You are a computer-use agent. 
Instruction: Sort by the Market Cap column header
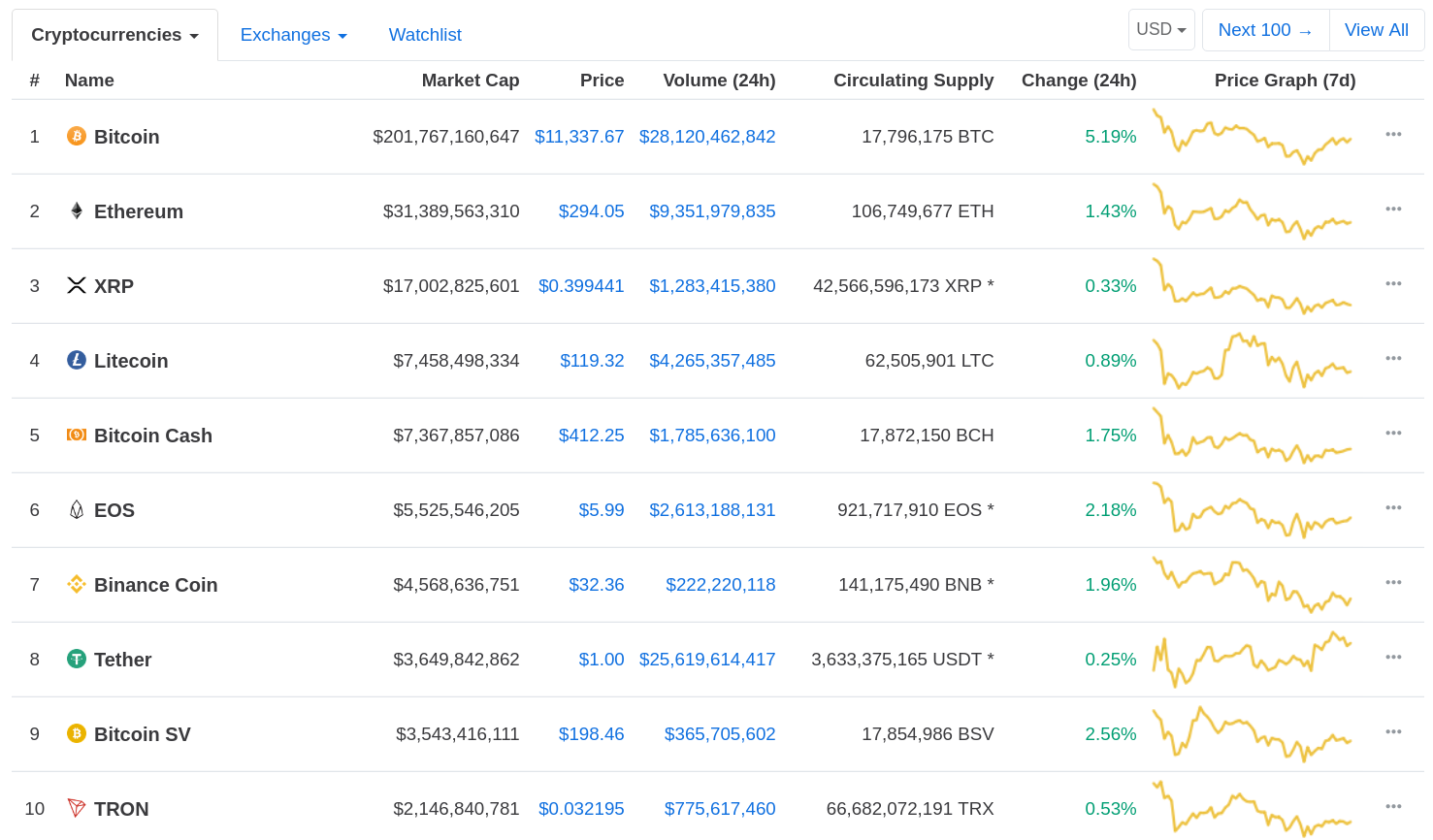[471, 81]
